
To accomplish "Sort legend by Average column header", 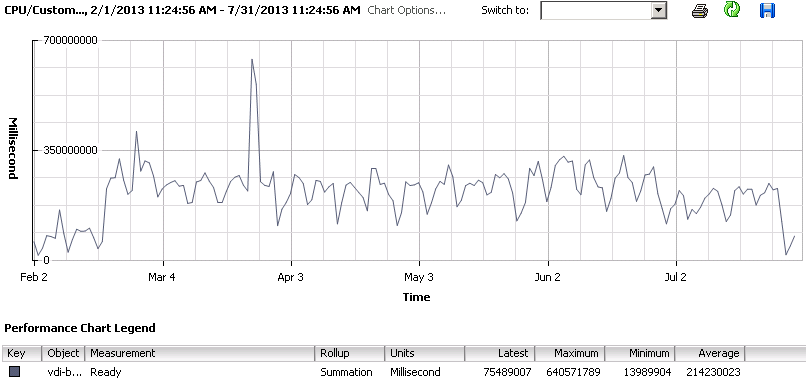I will [x=710, y=354].
